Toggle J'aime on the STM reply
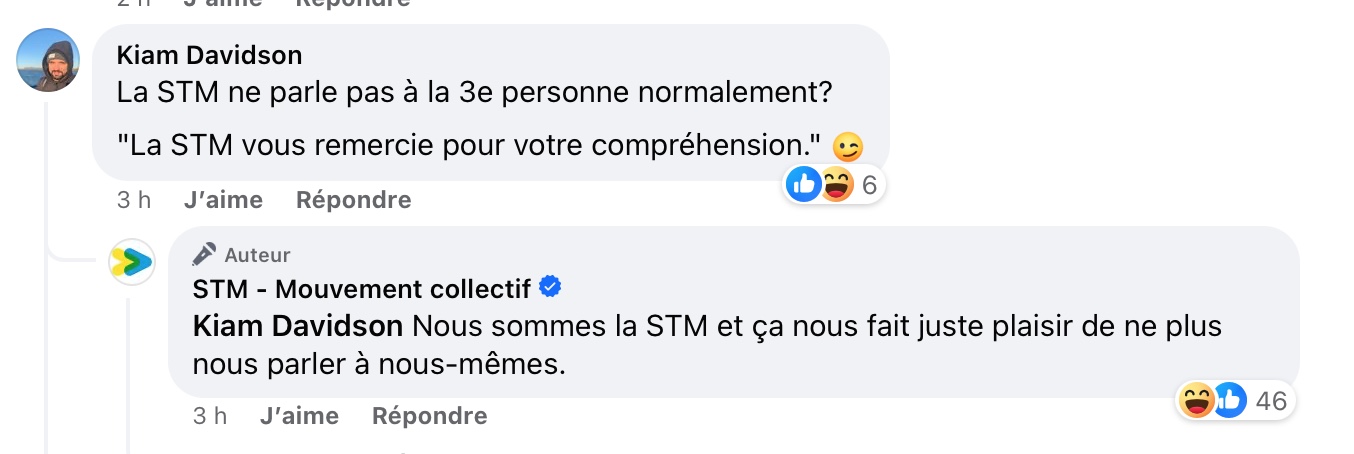The height and width of the screenshot is (454, 1354). pos(299,416)
